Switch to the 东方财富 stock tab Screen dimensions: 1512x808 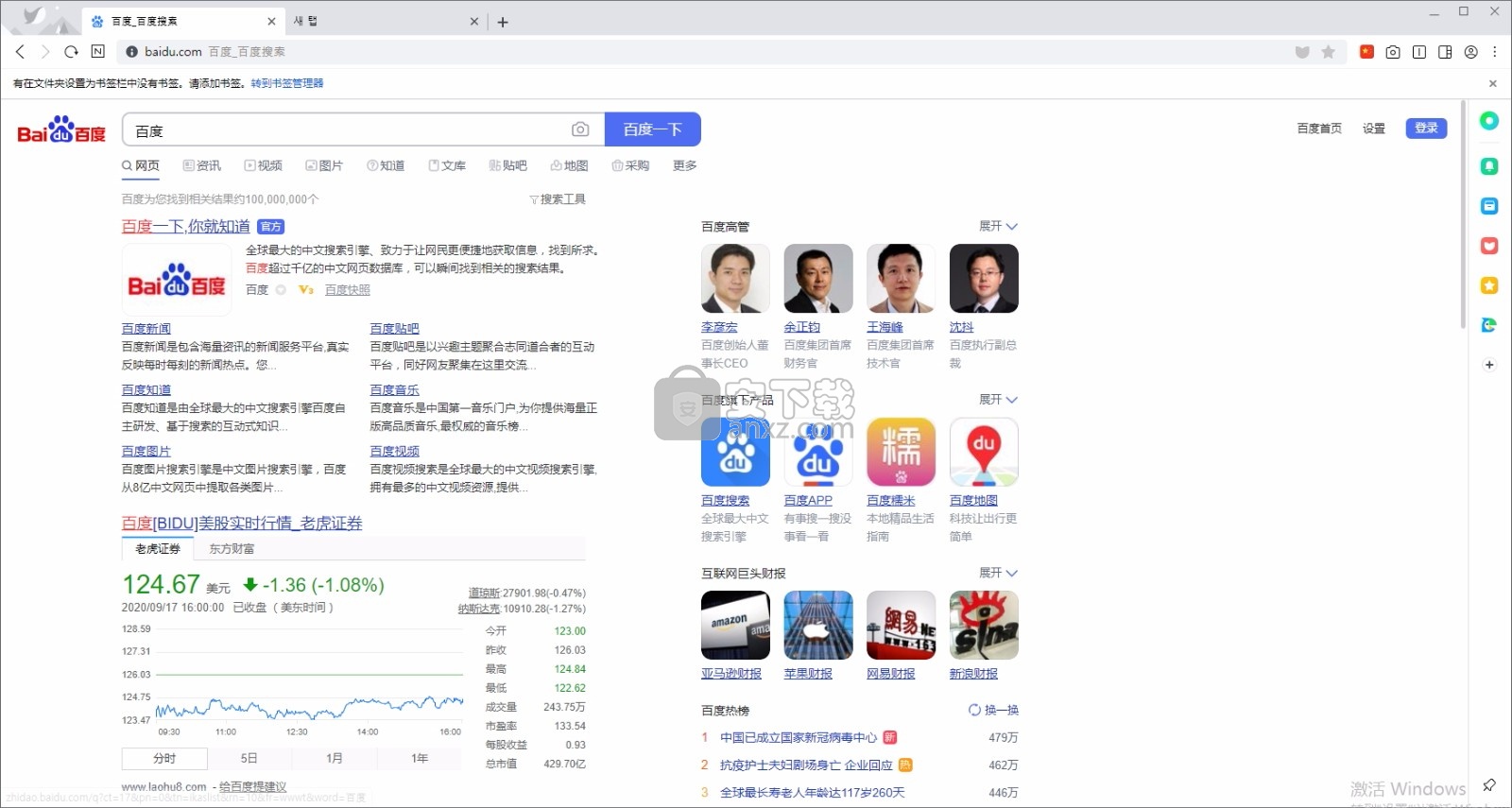click(x=232, y=549)
